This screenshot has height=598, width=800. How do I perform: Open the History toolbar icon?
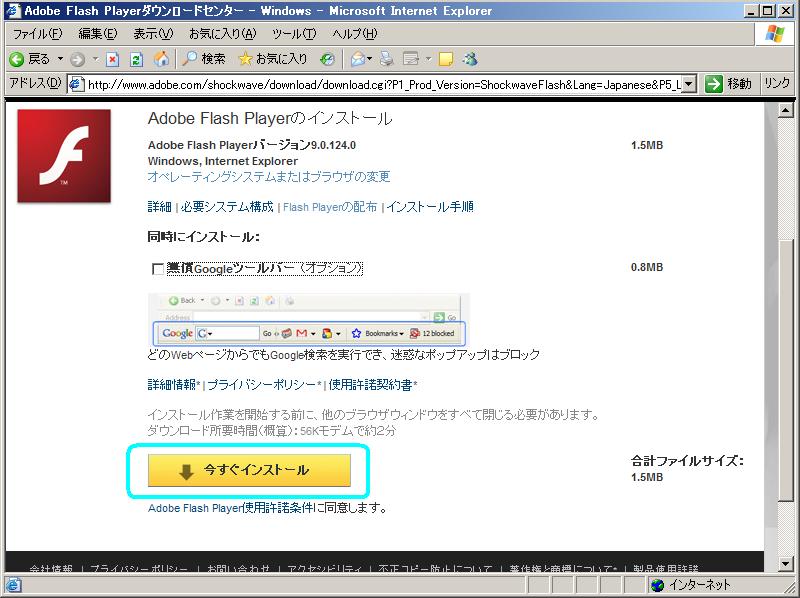click(327, 60)
